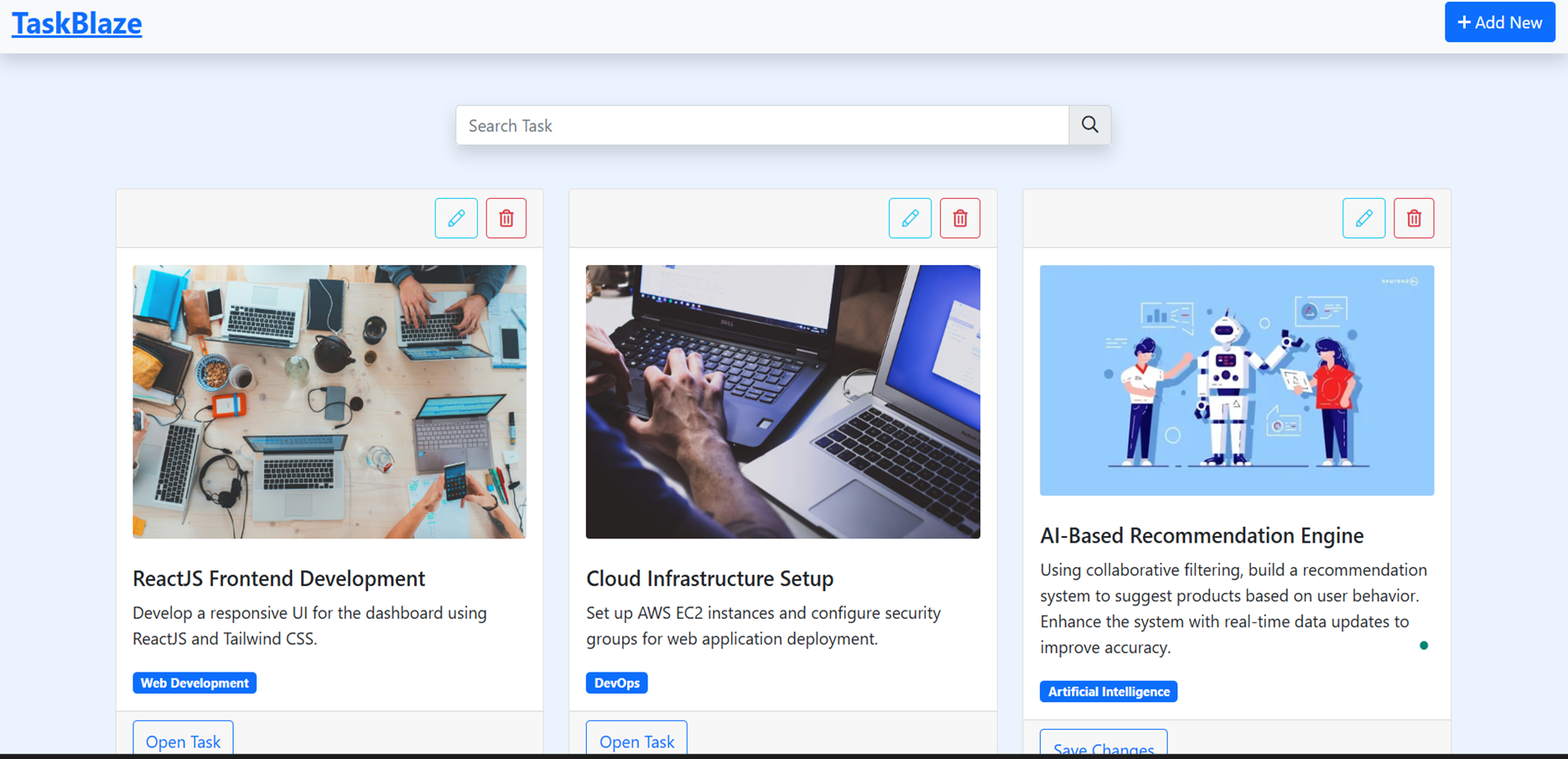1568x759 pixels.
Task: Click the AI-Based Recommendation Engine title
Action: click(x=1202, y=535)
